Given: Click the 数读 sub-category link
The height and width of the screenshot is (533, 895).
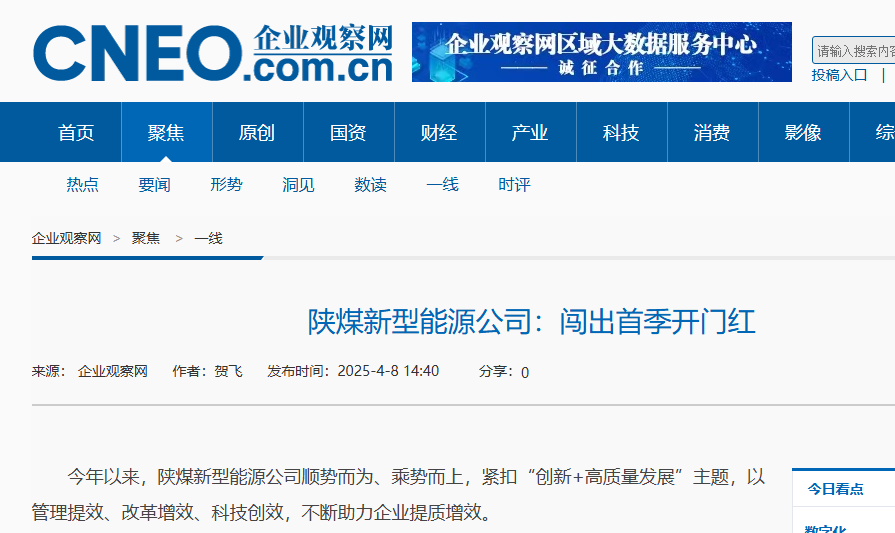Looking at the screenshot, I should (371, 185).
